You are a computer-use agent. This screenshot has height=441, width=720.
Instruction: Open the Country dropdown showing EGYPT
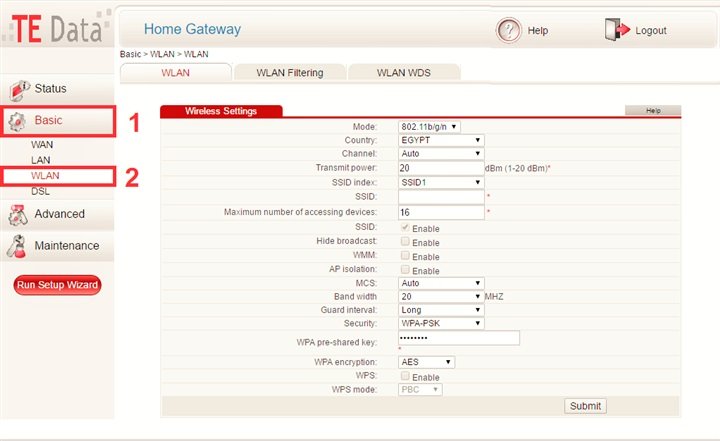click(440, 141)
